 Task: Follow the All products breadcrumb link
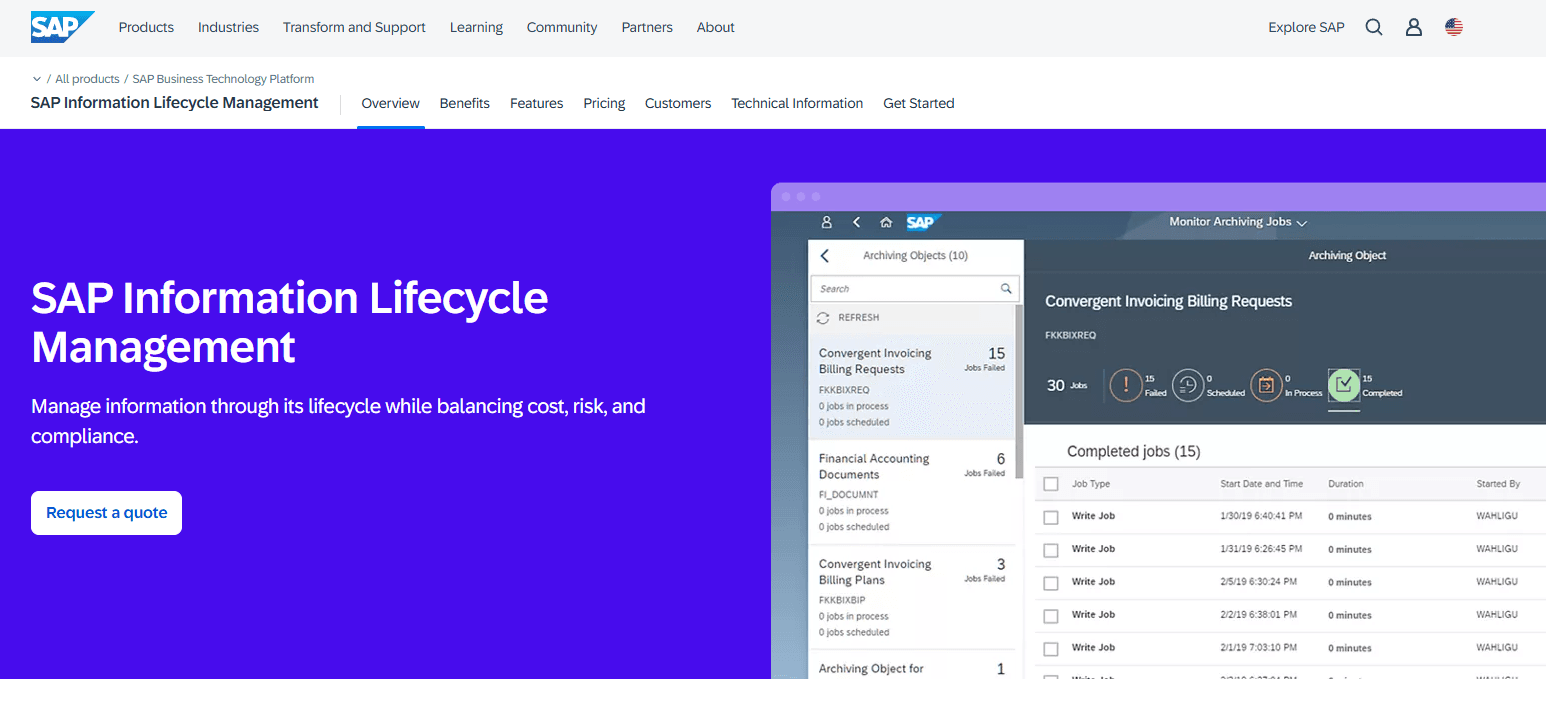coord(87,79)
